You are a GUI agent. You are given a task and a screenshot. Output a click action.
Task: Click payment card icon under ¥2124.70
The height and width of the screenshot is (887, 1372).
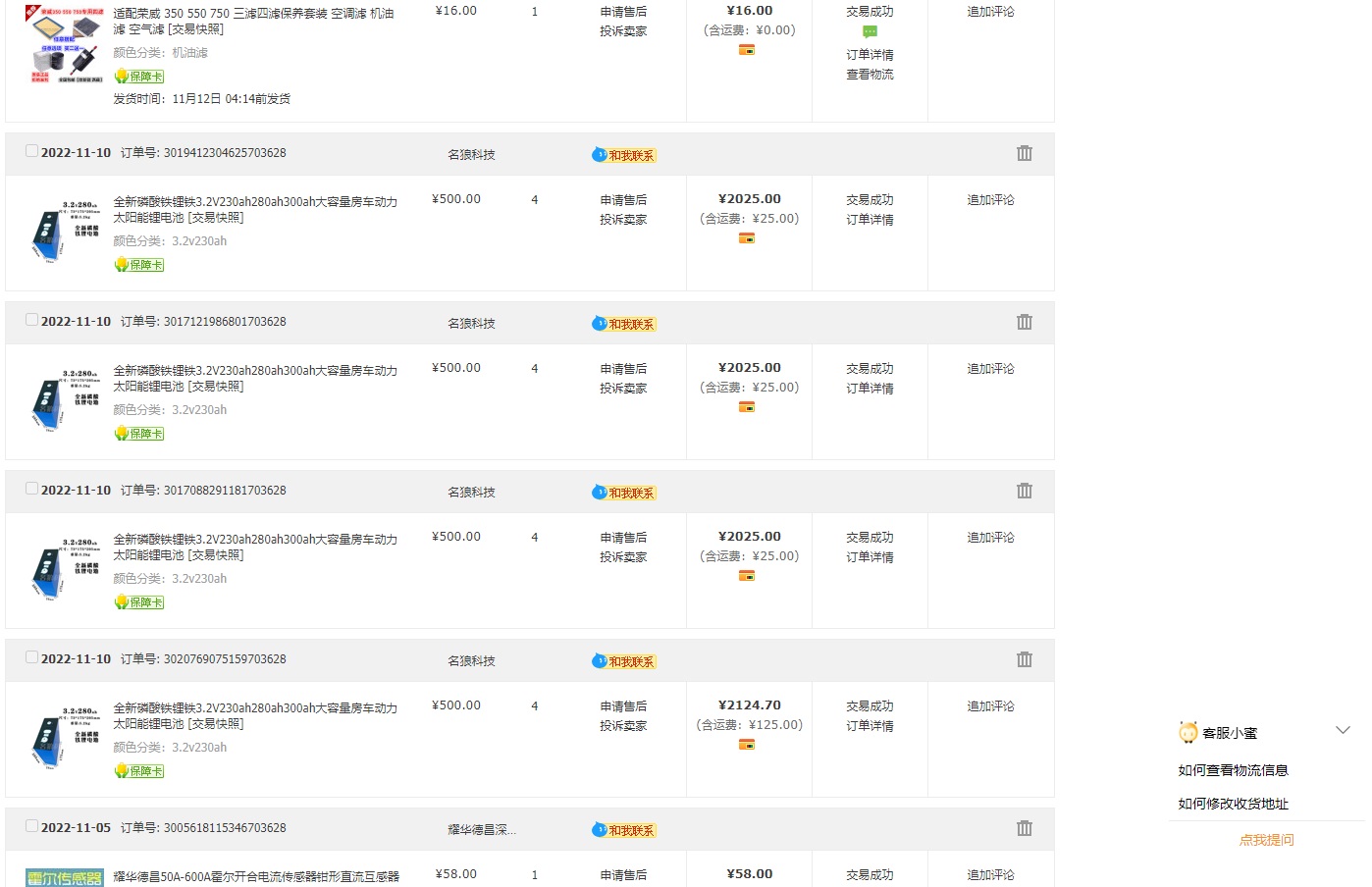747,745
